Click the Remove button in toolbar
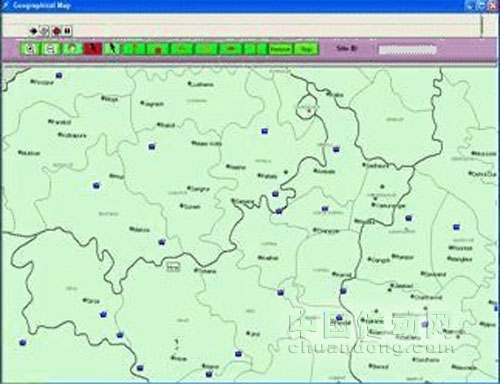Screen dimensions: 500x384 point(281,49)
